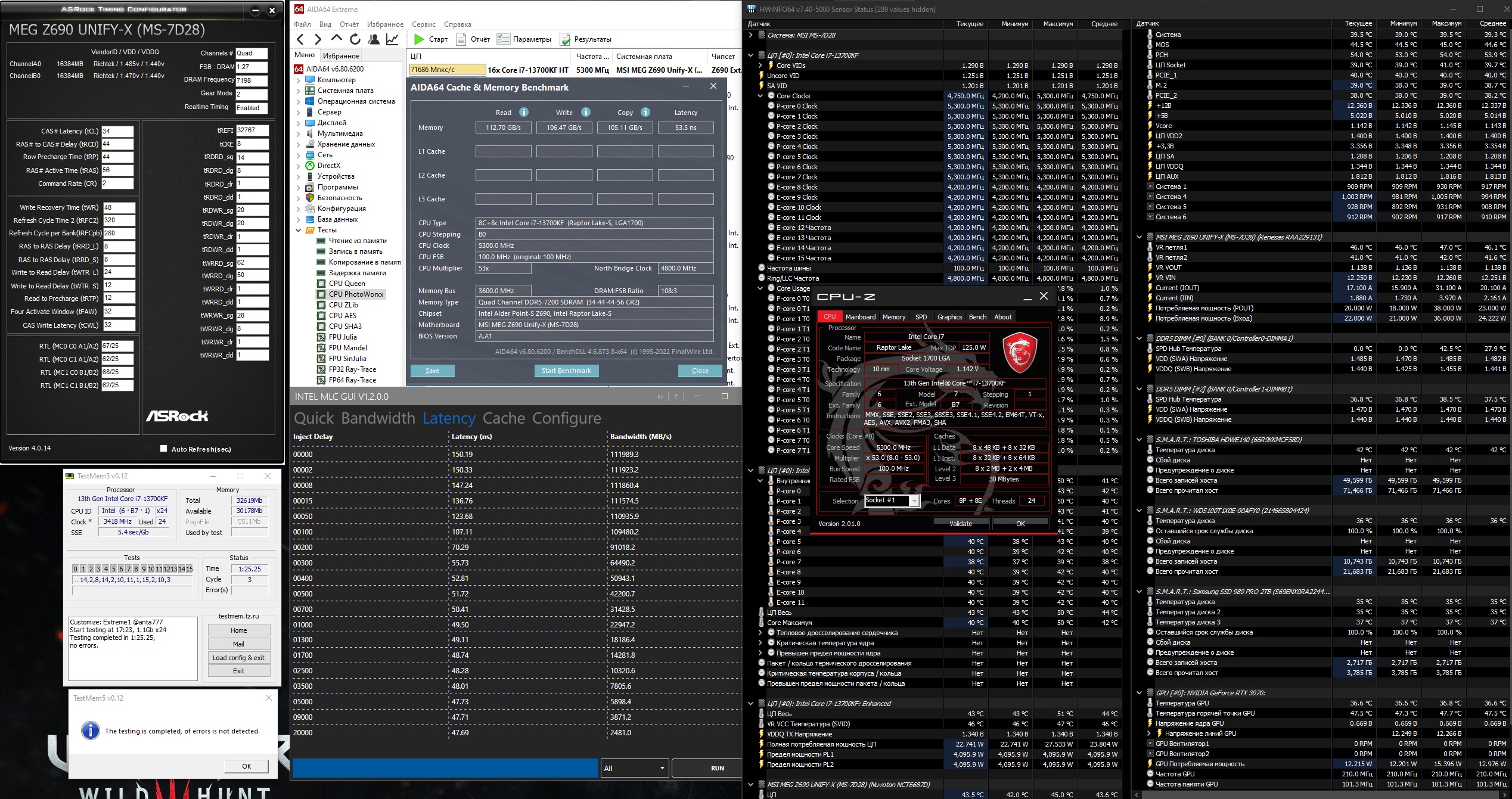The height and width of the screenshot is (799, 1512).
Task: Click the blue progress bar in Intel MLC
Action: [x=445, y=768]
